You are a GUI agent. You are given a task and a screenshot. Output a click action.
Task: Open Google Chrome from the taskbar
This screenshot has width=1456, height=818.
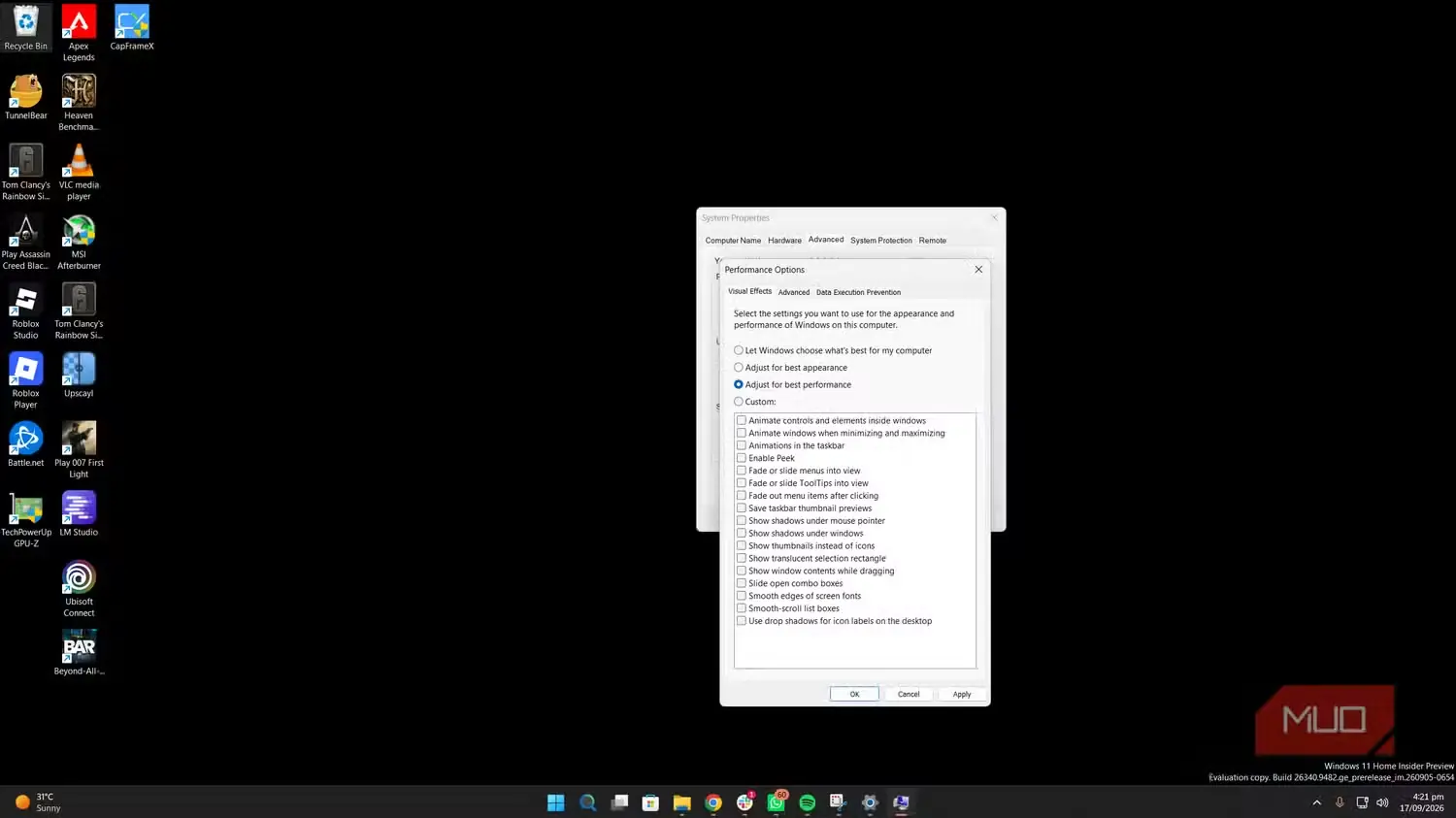click(713, 802)
